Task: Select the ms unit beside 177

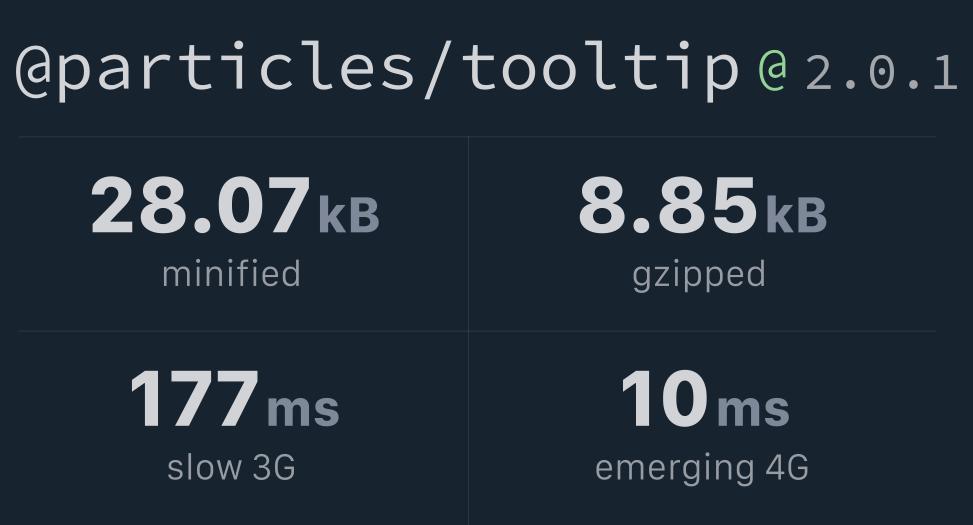Action: tap(303, 410)
